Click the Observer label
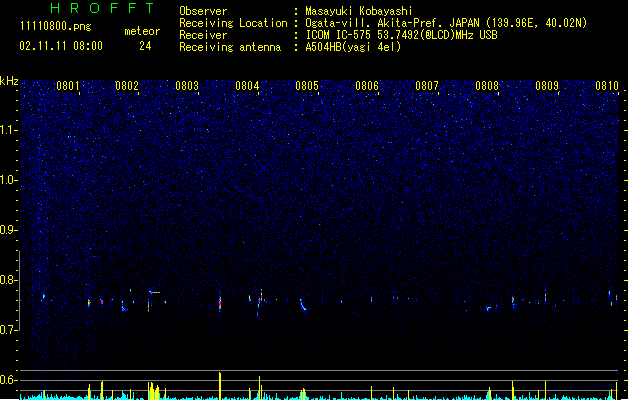 pyautogui.click(x=203, y=11)
